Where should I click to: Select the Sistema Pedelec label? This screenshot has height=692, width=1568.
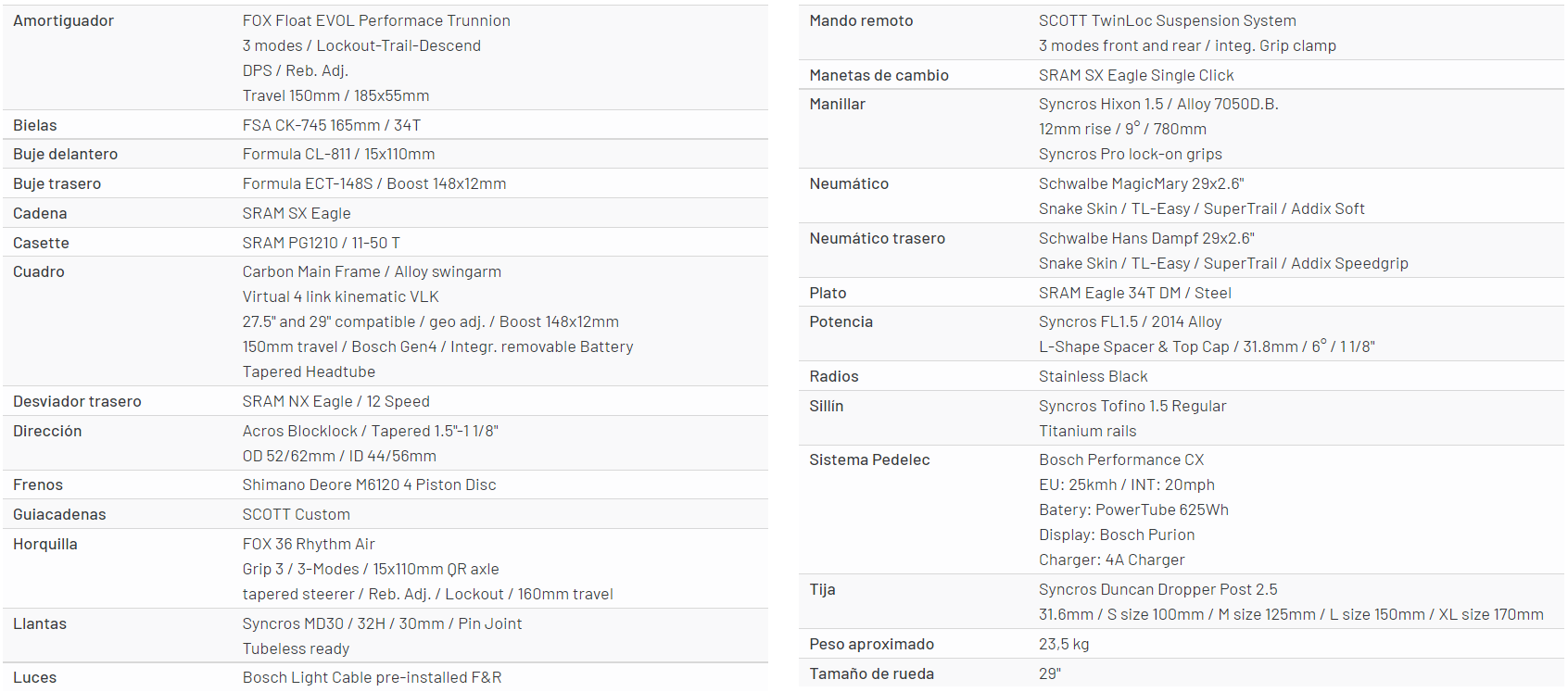click(869, 459)
